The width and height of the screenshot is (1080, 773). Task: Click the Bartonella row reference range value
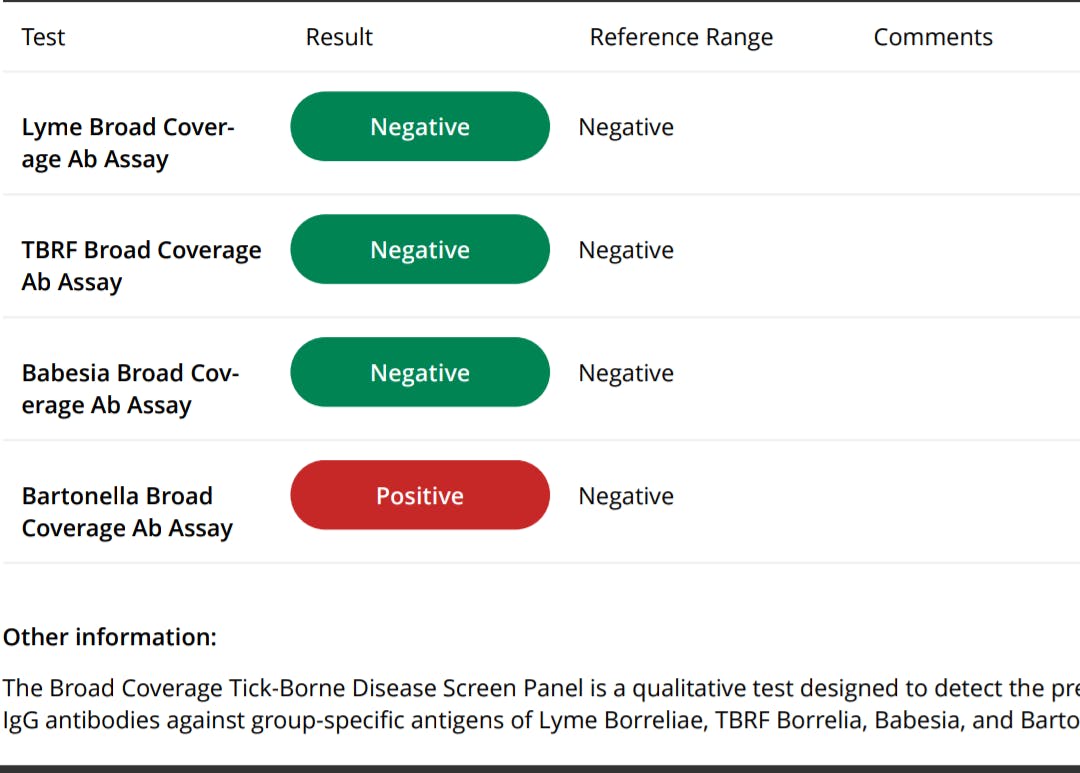[626, 496]
